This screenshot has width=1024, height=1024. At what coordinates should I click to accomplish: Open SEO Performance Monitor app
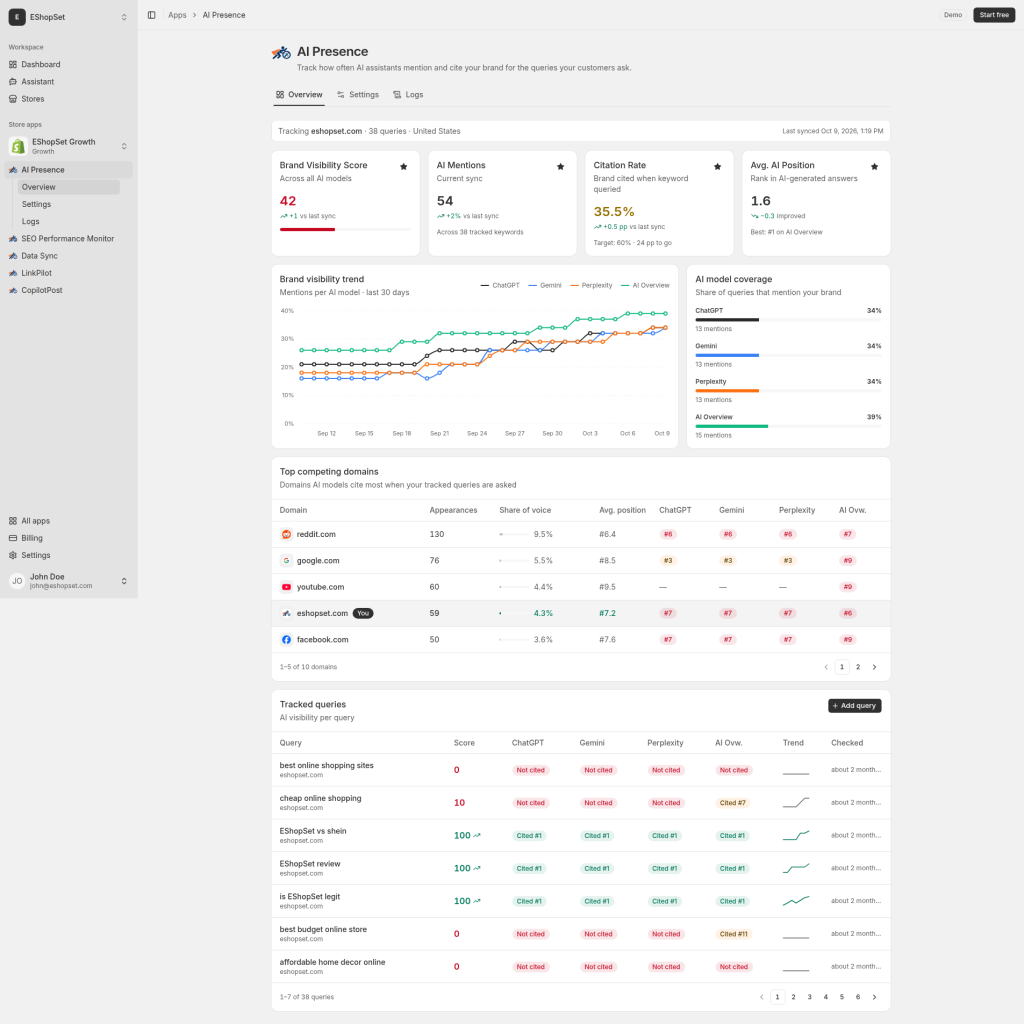[69, 239]
